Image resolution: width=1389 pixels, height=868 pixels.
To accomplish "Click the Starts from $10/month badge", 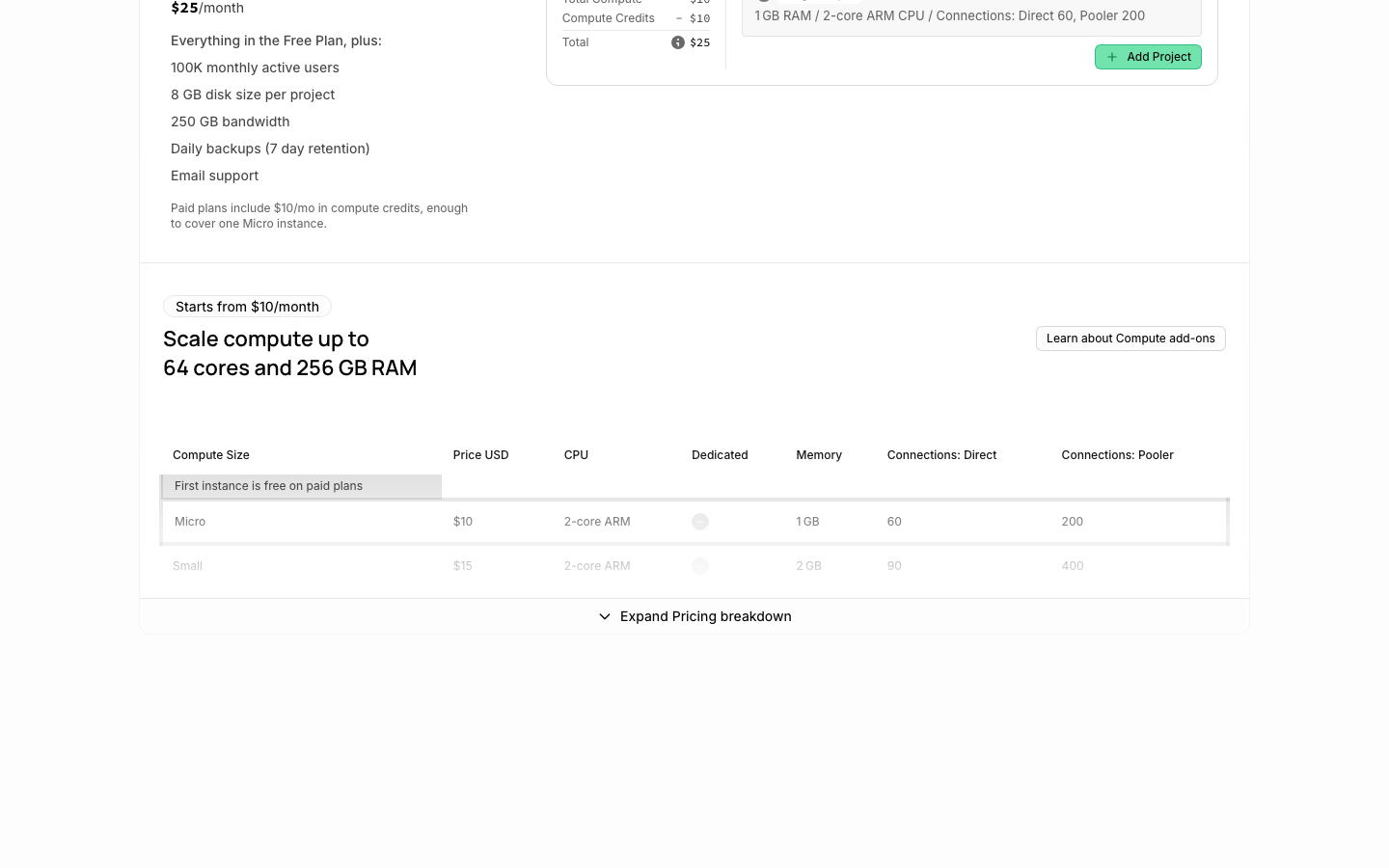I will coord(247,307).
